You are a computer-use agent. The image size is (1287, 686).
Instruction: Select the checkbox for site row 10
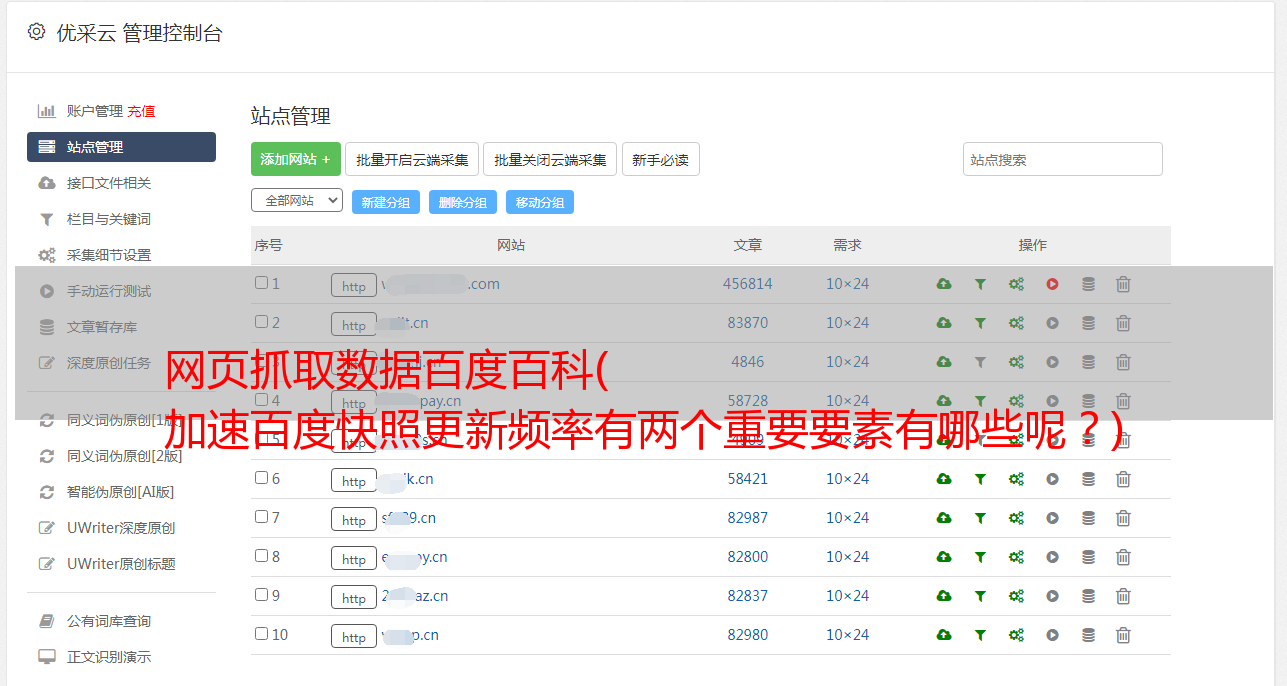tap(262, 634)
